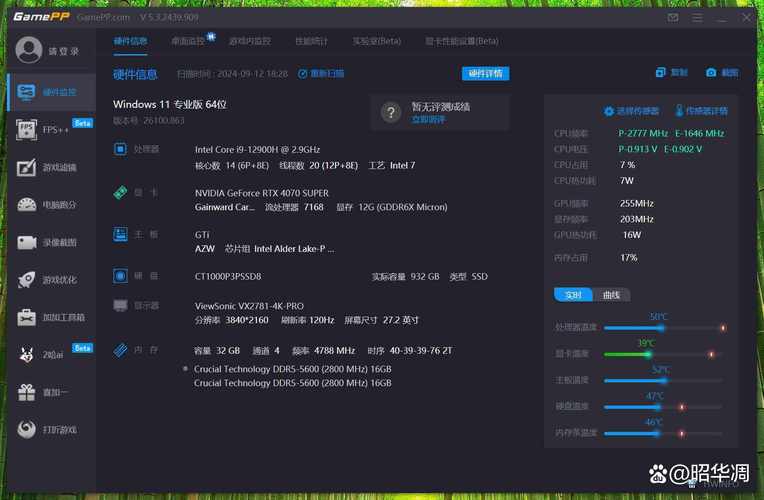Image resolution: width=764 pixels, height=500 pixels.
Task: Click the 内存条温度 memory temperature slider at 46°C
Action: pyautogui.click(x=656, y=433)
